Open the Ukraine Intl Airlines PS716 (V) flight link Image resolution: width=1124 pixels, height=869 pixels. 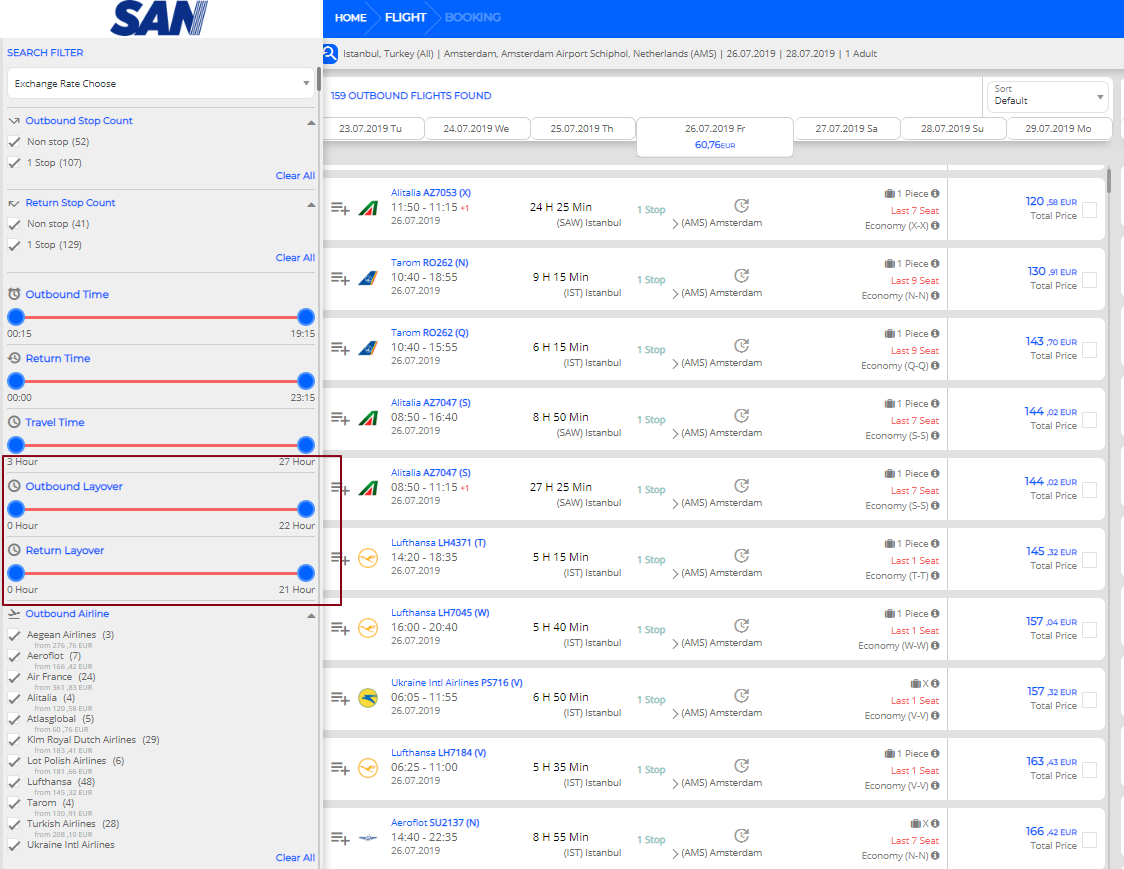(456, 683)
